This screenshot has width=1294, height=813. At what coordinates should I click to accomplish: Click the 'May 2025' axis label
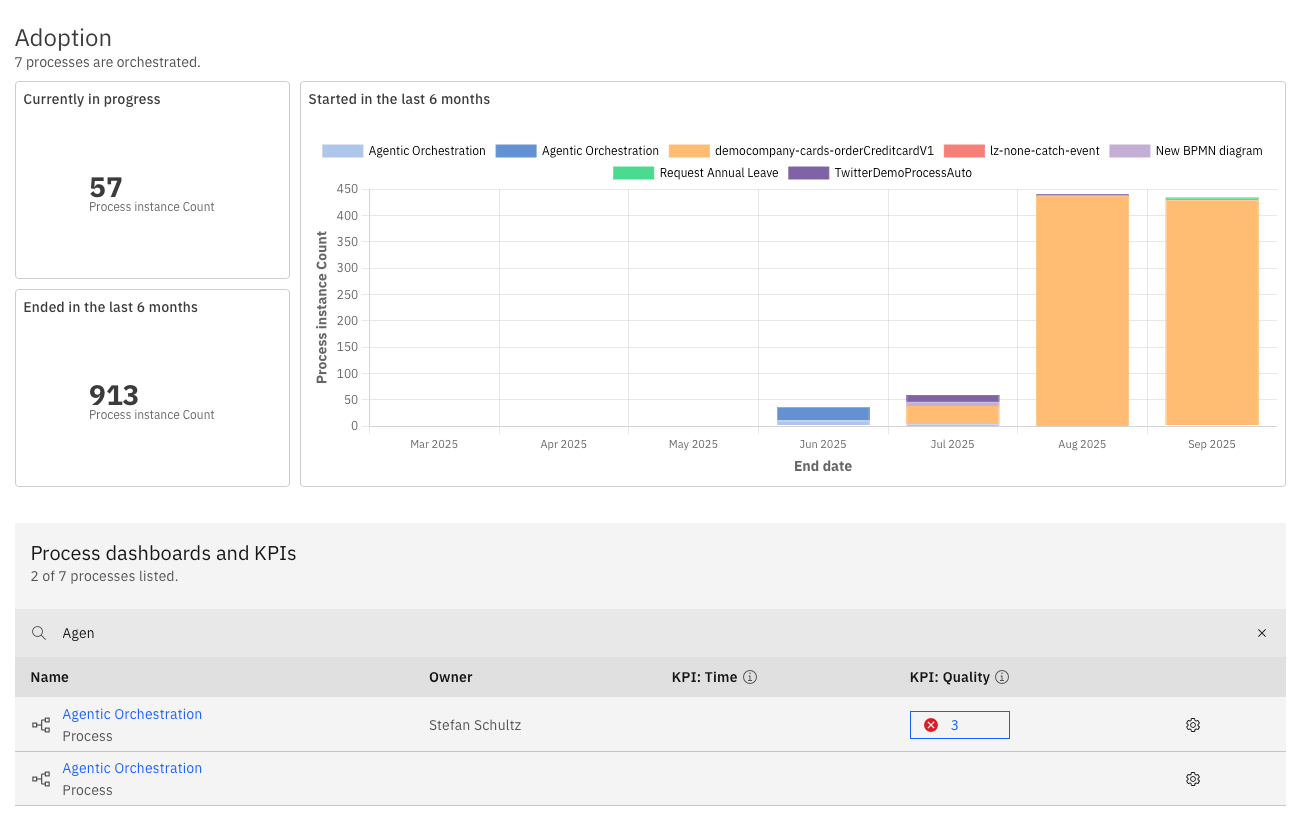pyautogui.click(x=693, y=444)
